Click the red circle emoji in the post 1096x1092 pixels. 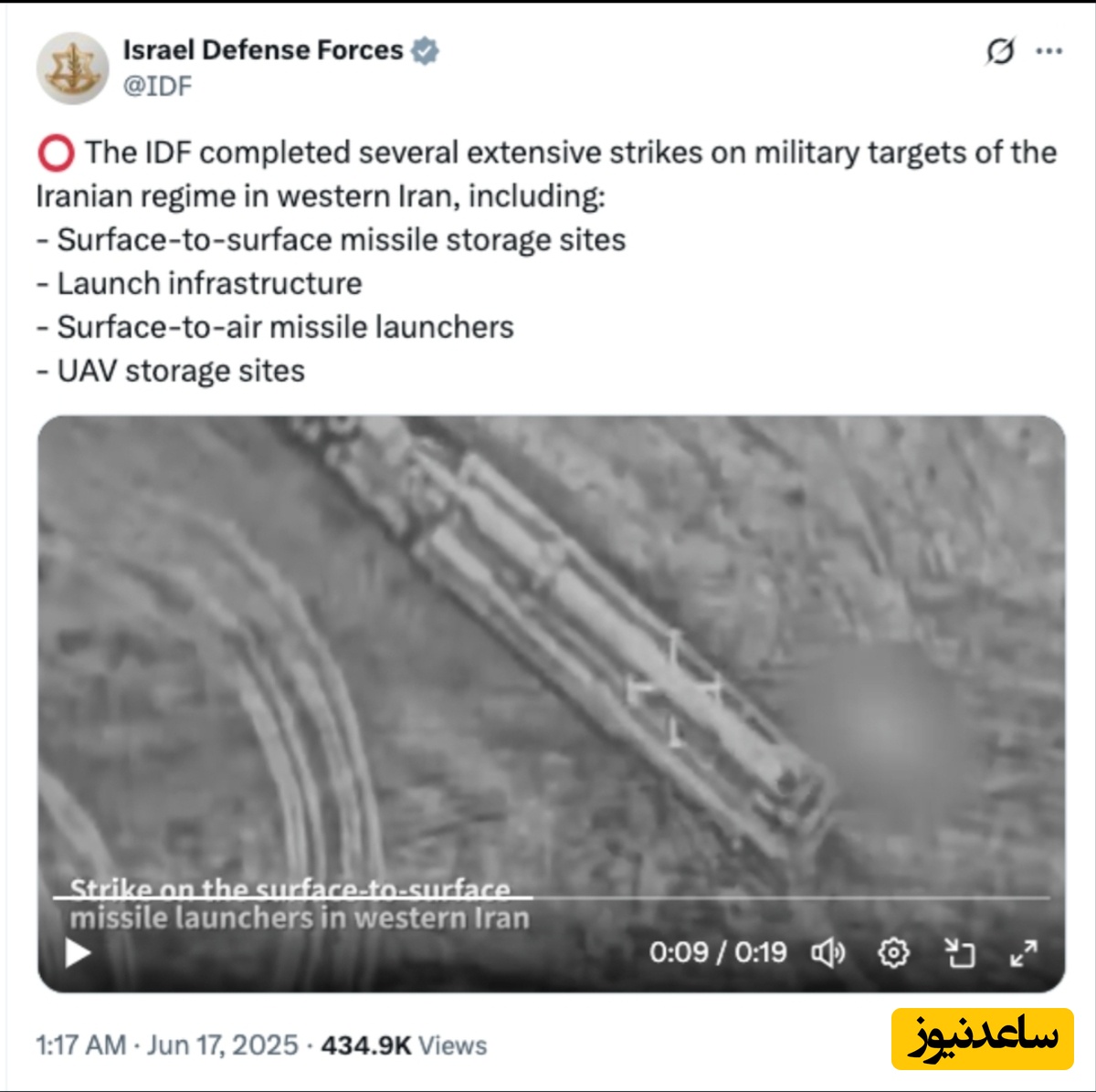pos(56,153)
